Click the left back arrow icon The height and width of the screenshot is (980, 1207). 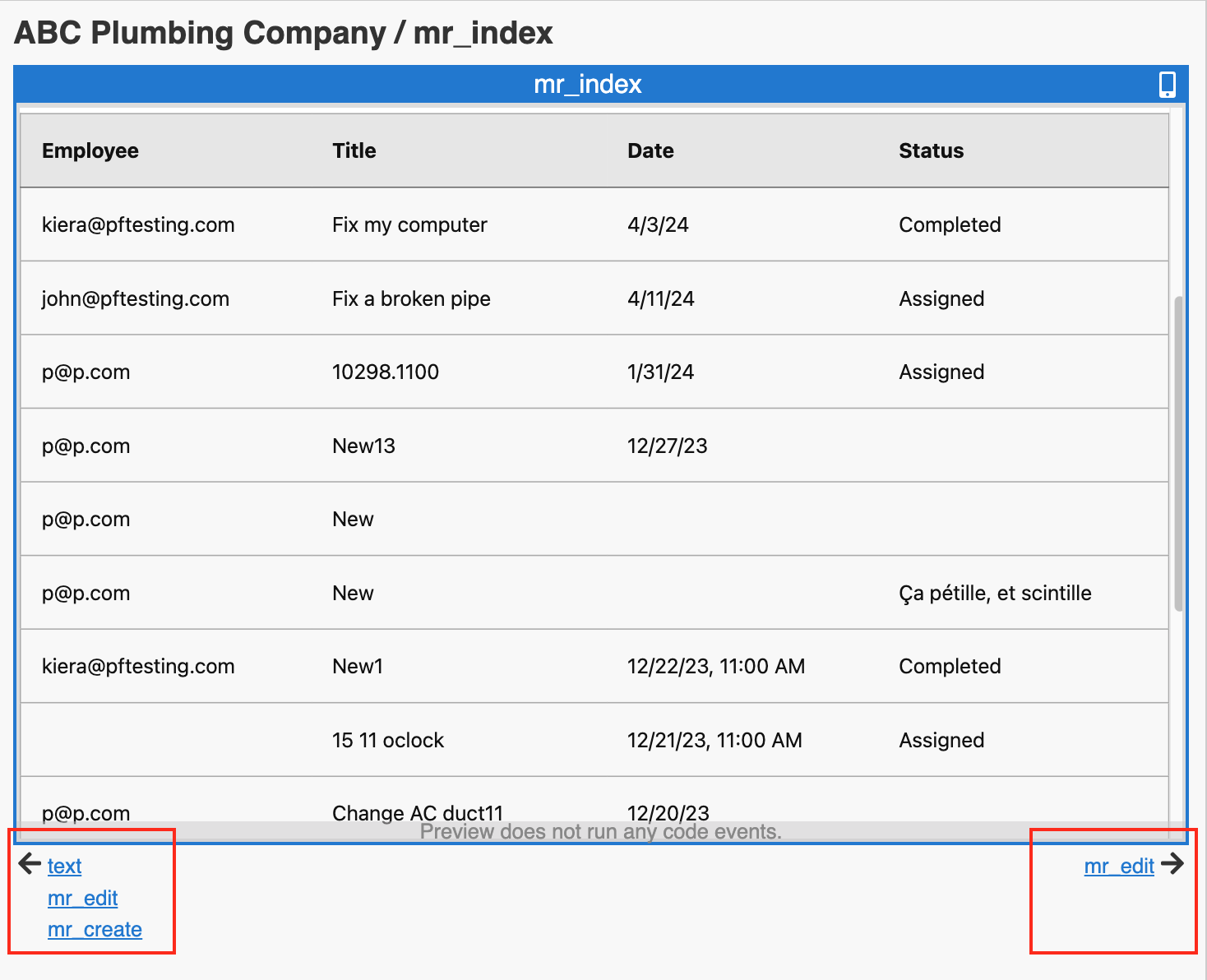click(30, 864)
